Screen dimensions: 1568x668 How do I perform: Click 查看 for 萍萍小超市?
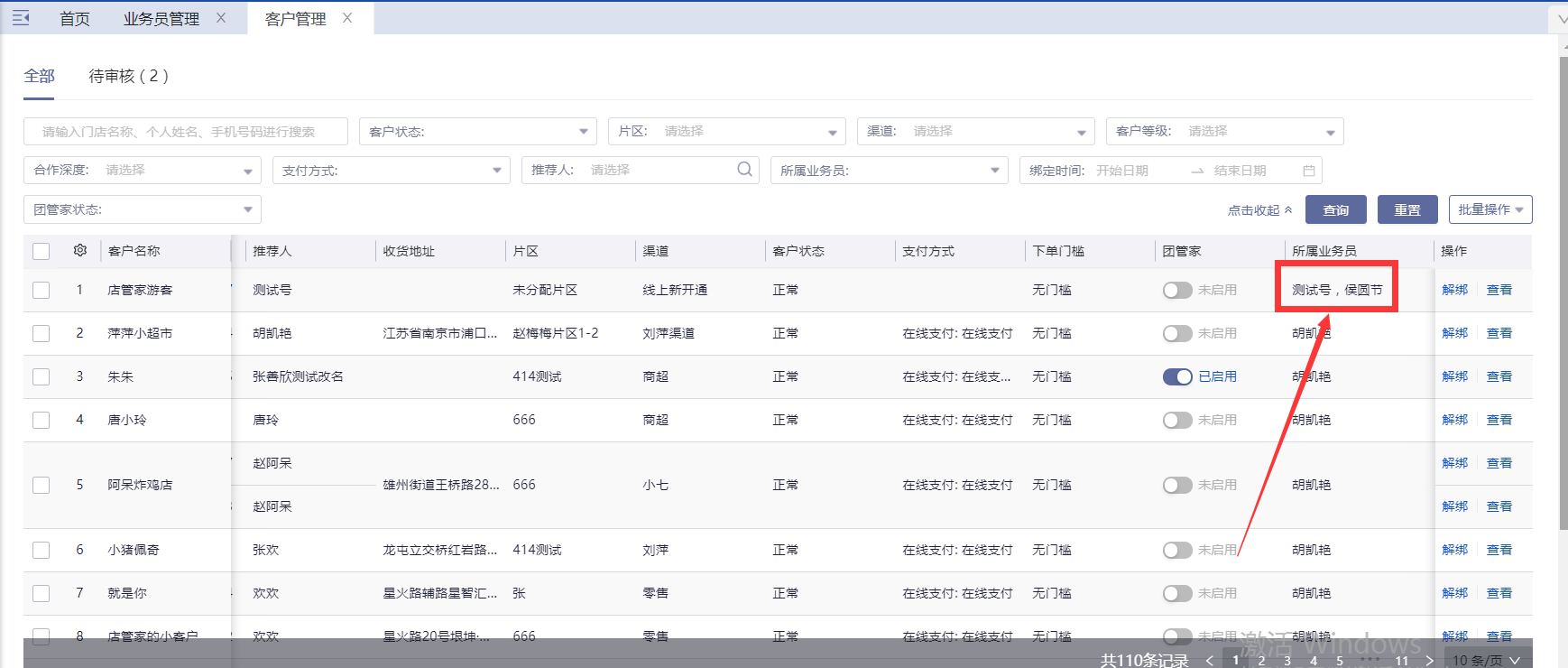pos(1499,333)
